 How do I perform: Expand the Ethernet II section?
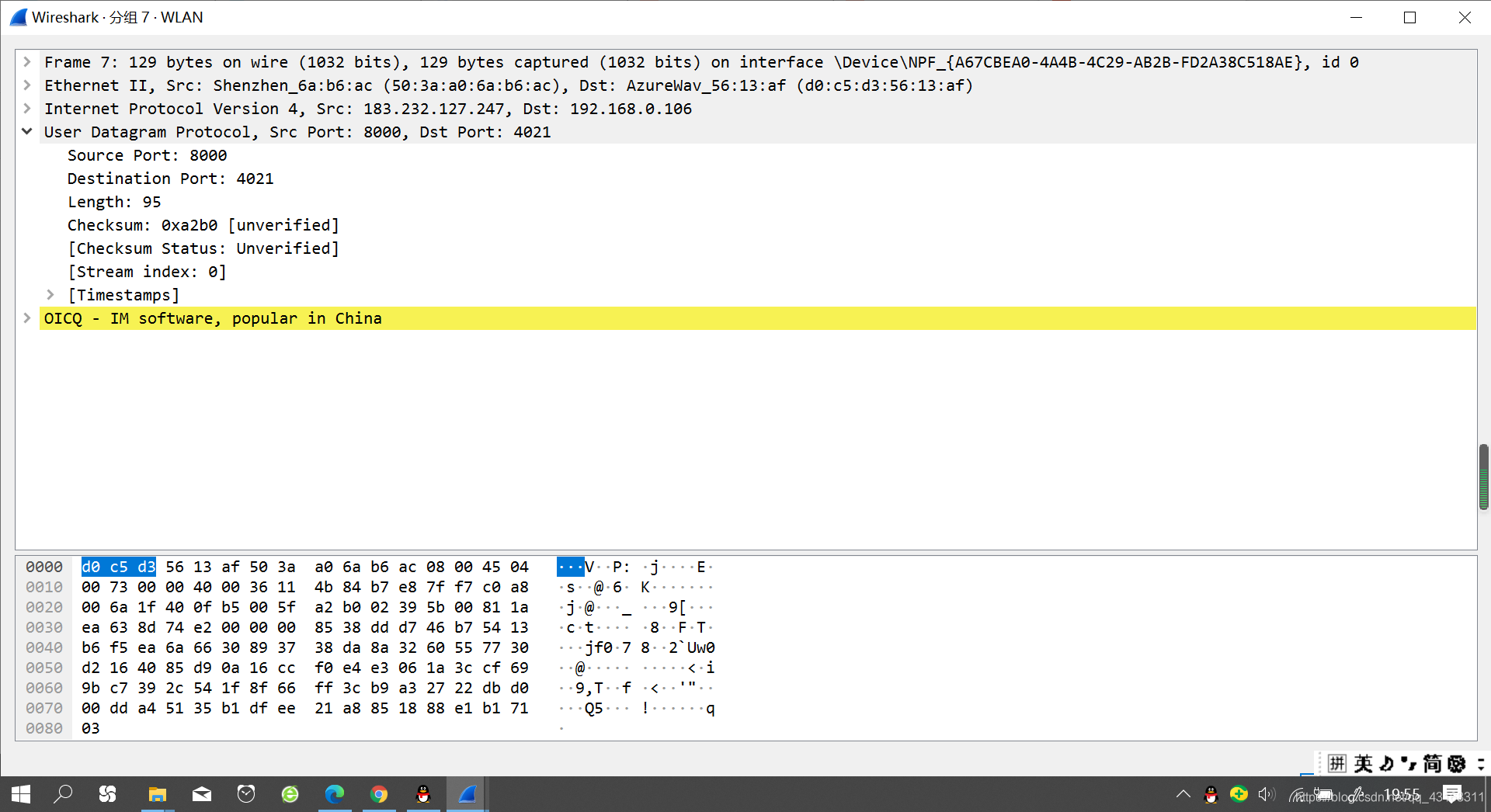[27, 85]
